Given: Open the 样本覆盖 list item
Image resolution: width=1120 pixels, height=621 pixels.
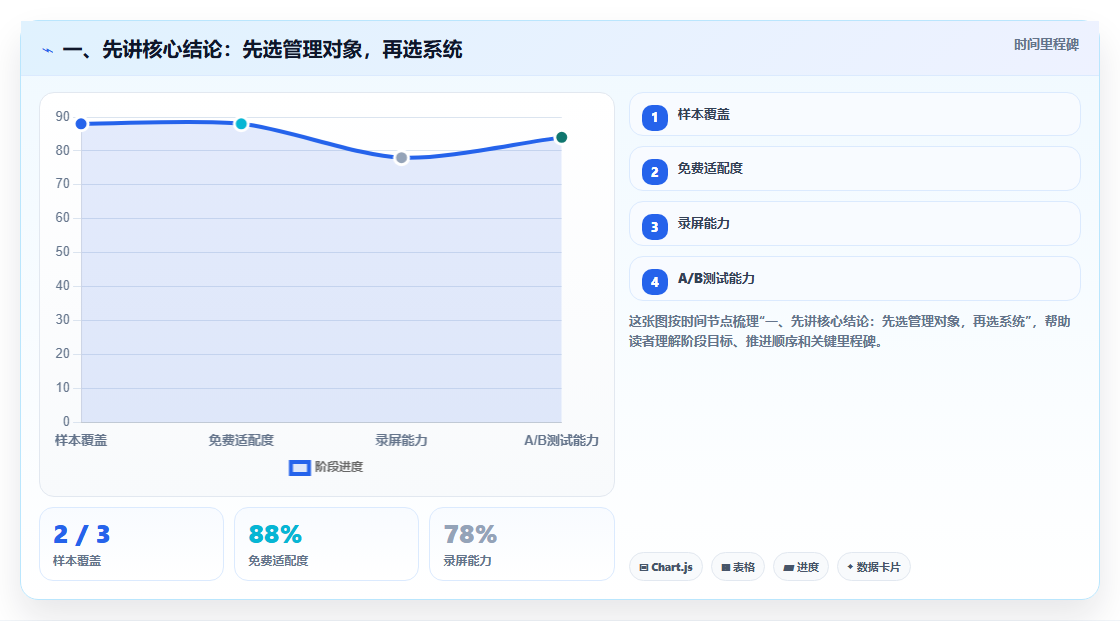Looking at the screenshot, I should (x=854, y=114).
